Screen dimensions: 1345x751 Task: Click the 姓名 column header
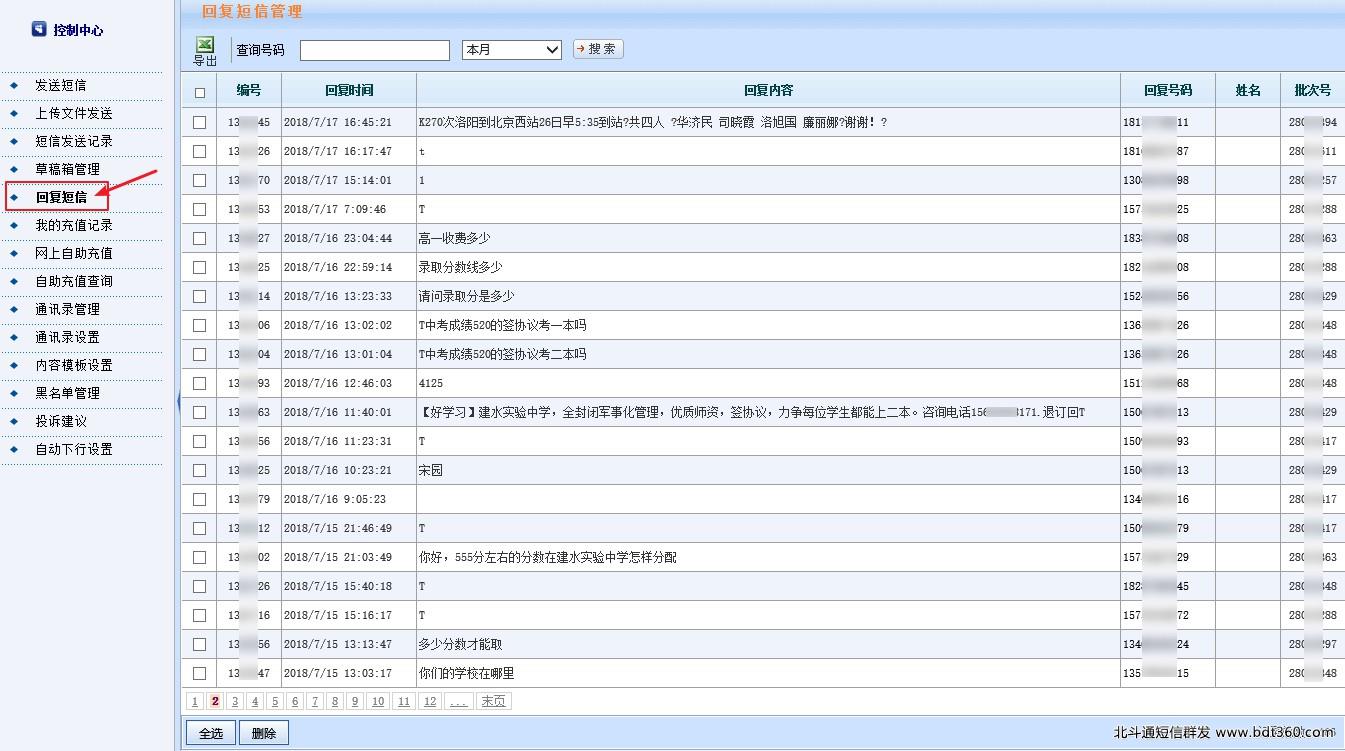(1248, 90)
